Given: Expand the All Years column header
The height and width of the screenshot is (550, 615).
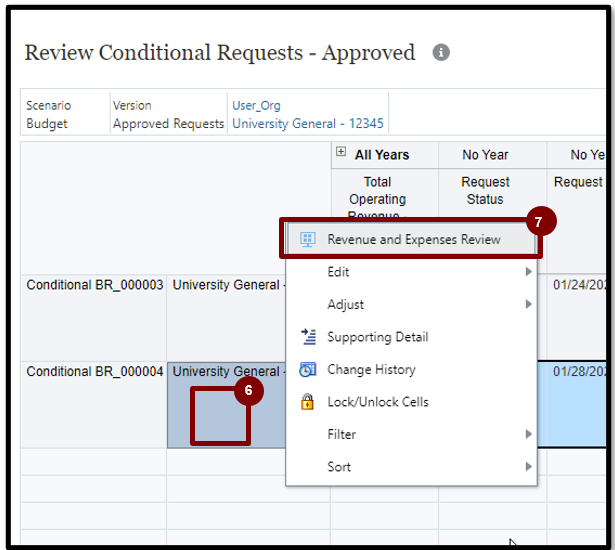Looking at the screenshot, I should coord(341,154).
